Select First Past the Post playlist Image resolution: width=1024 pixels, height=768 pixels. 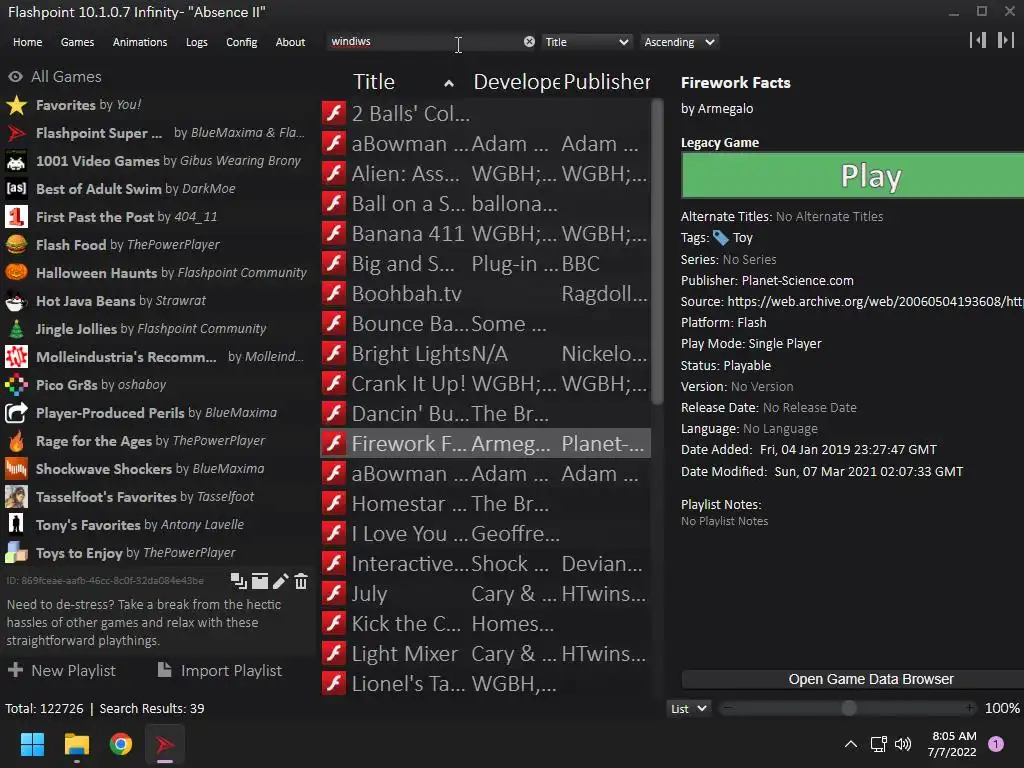[157, 217]
